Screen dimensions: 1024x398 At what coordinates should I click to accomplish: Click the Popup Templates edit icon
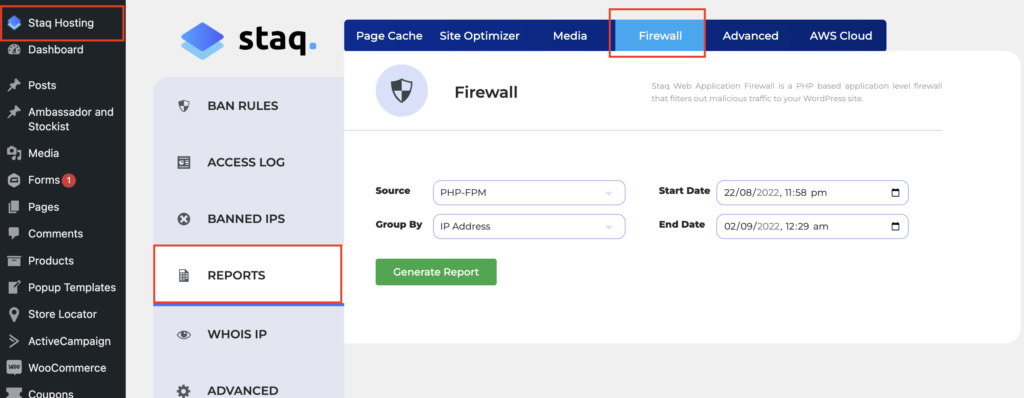14,288
